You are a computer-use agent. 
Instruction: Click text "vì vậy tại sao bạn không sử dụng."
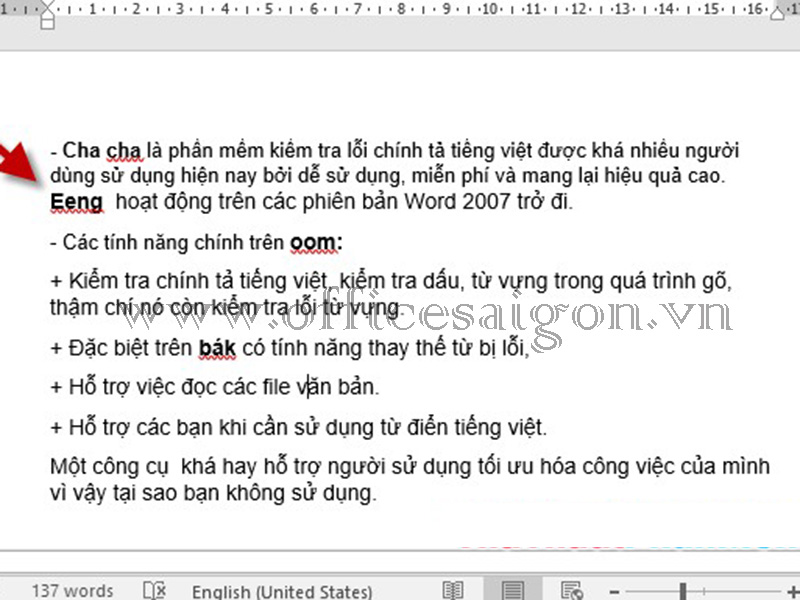213,493
